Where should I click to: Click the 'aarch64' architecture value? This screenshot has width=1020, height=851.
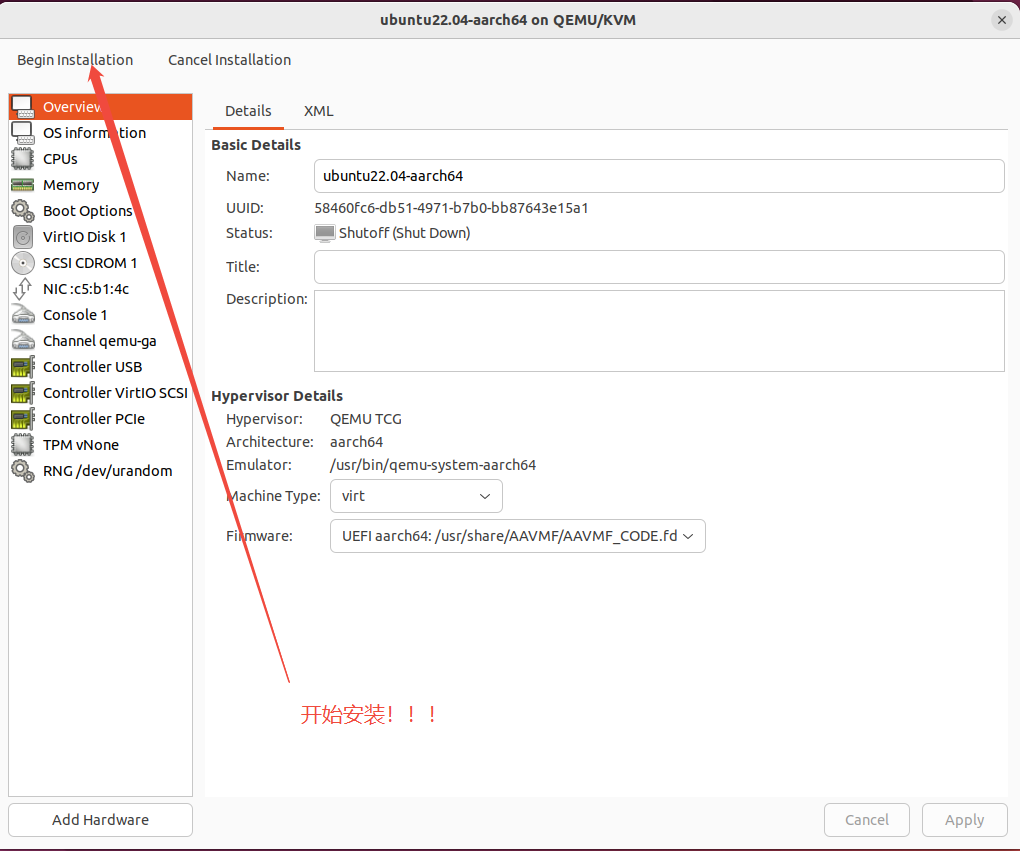(x=356, y=442)
